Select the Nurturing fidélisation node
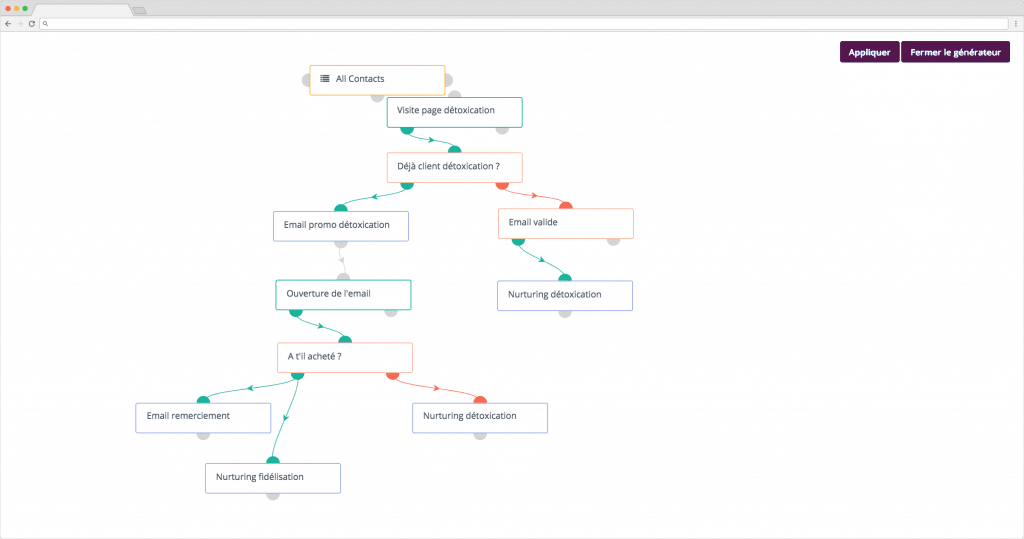Screen dimensions: 1024x539 pos(273,478)
